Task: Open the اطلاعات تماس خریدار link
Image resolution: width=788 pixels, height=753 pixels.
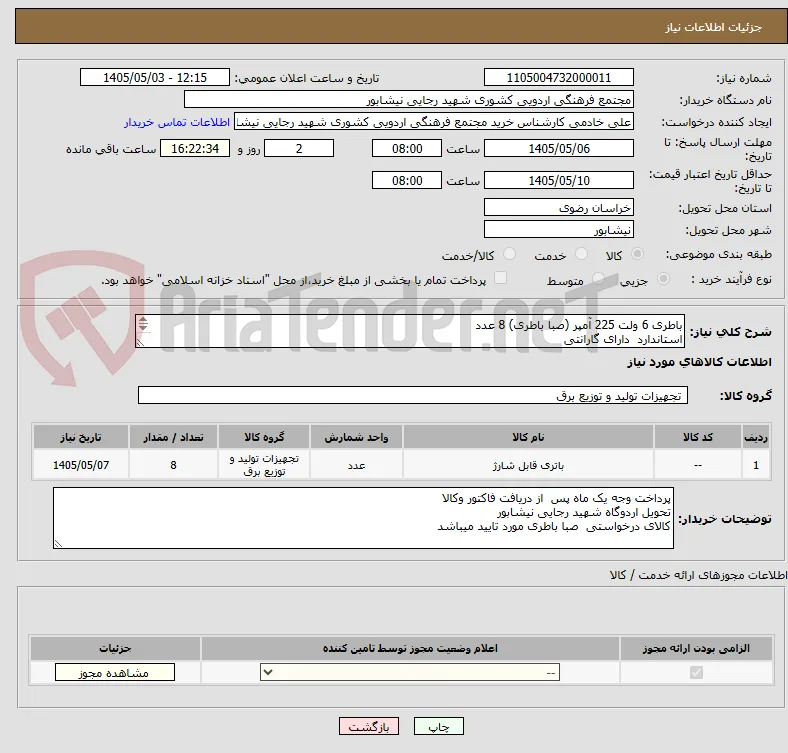Action: tap(177, 122)
